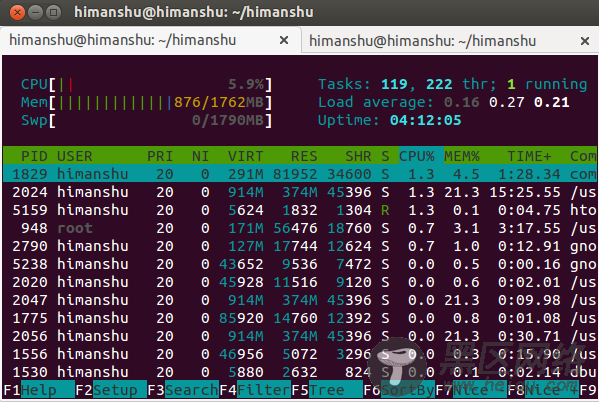
Task: Select process row with PID 2020
Action: click(x=300, y=282)
